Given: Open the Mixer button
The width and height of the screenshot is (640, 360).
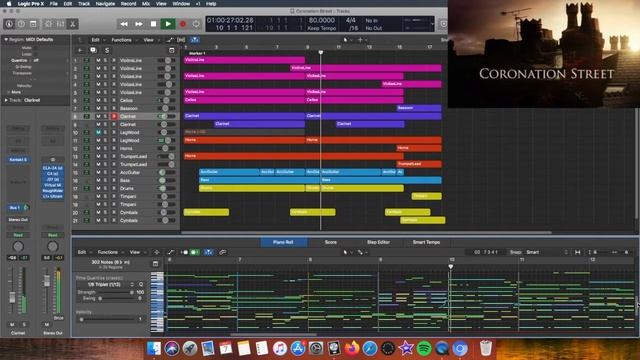Looking at the screenshot, I should (x=60, y=24).
